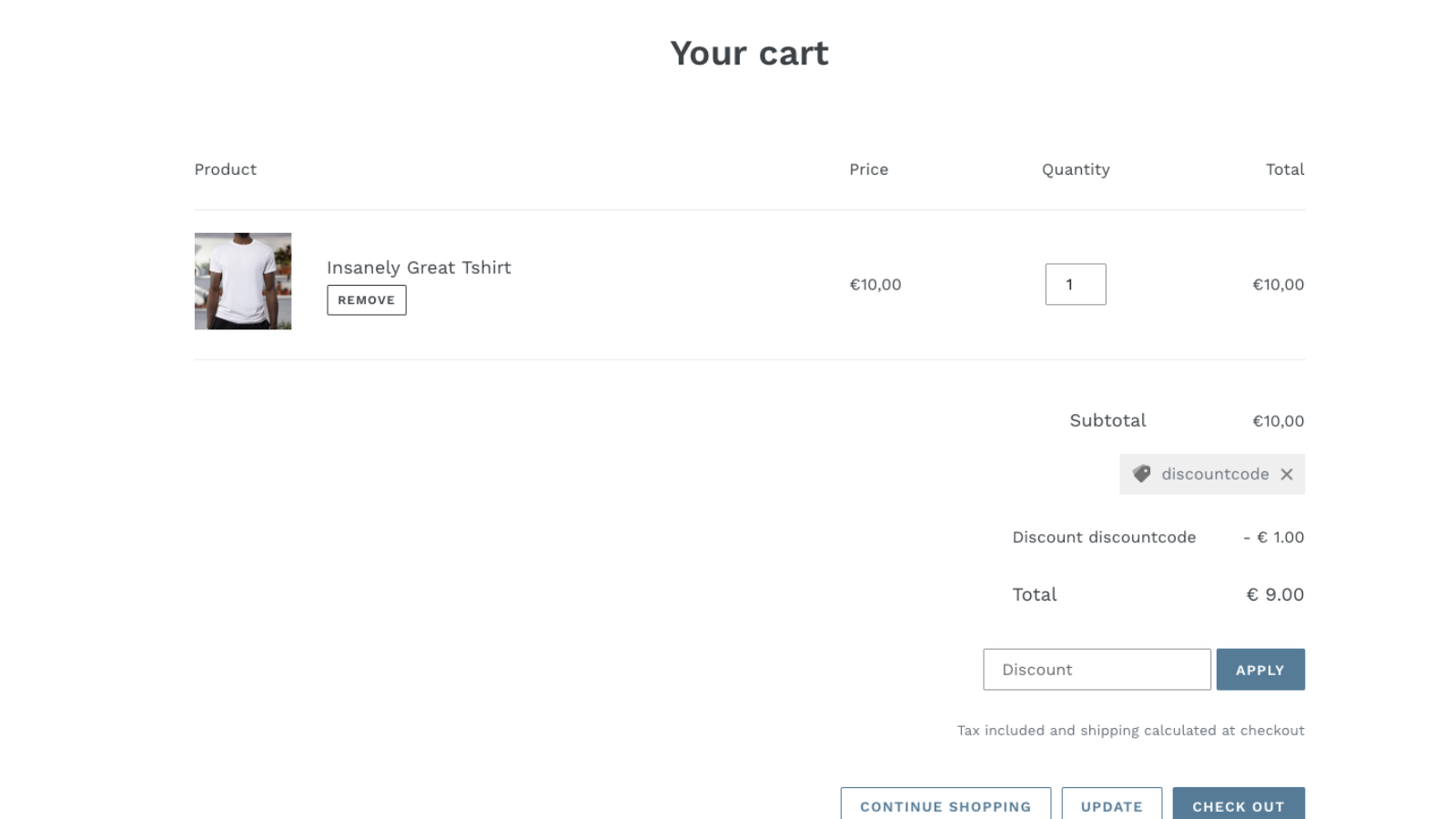Click the CHECK OUT button
Viewport: 1456px width, 819px height.
[1239, 806]
